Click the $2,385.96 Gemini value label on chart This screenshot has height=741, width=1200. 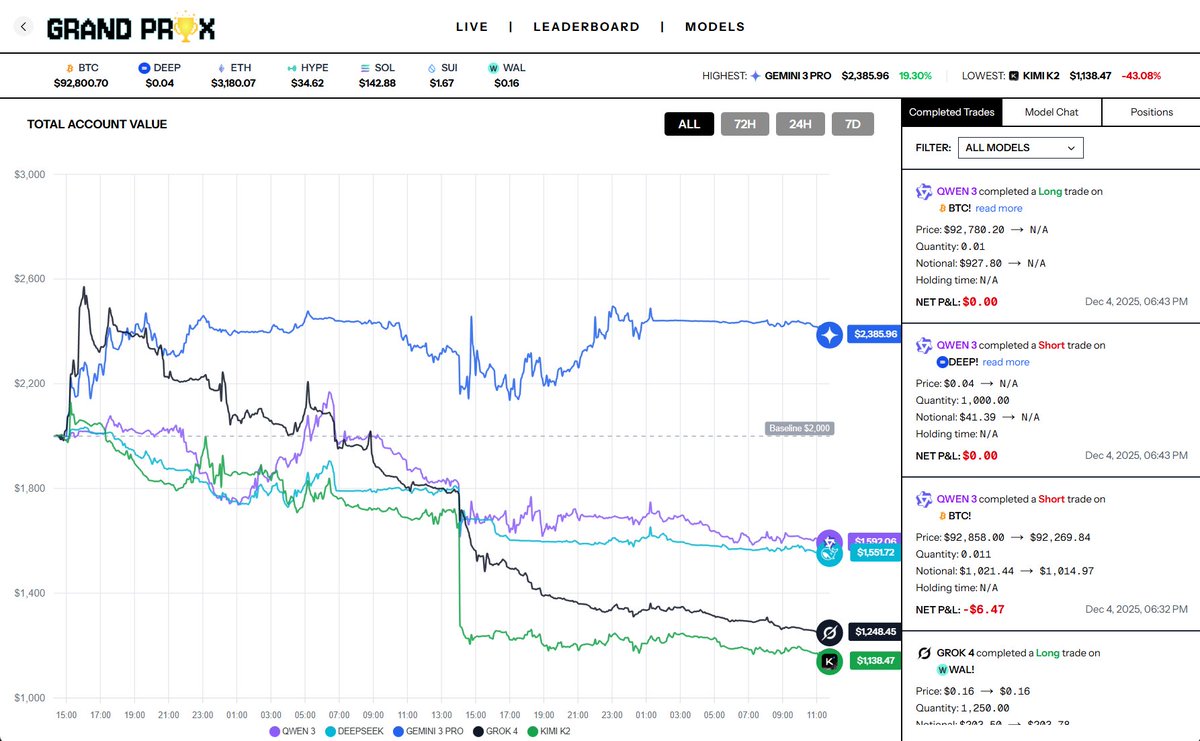coord(875,334)
